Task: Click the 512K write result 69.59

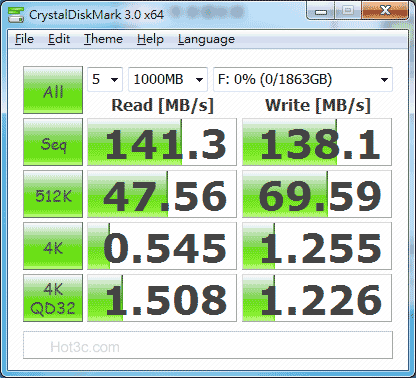Action: (x=317, y=194)
